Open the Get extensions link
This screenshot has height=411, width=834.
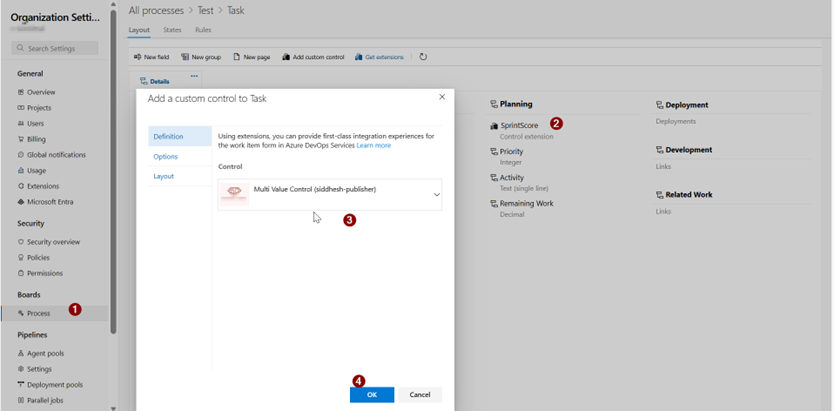tap(379, 57)
